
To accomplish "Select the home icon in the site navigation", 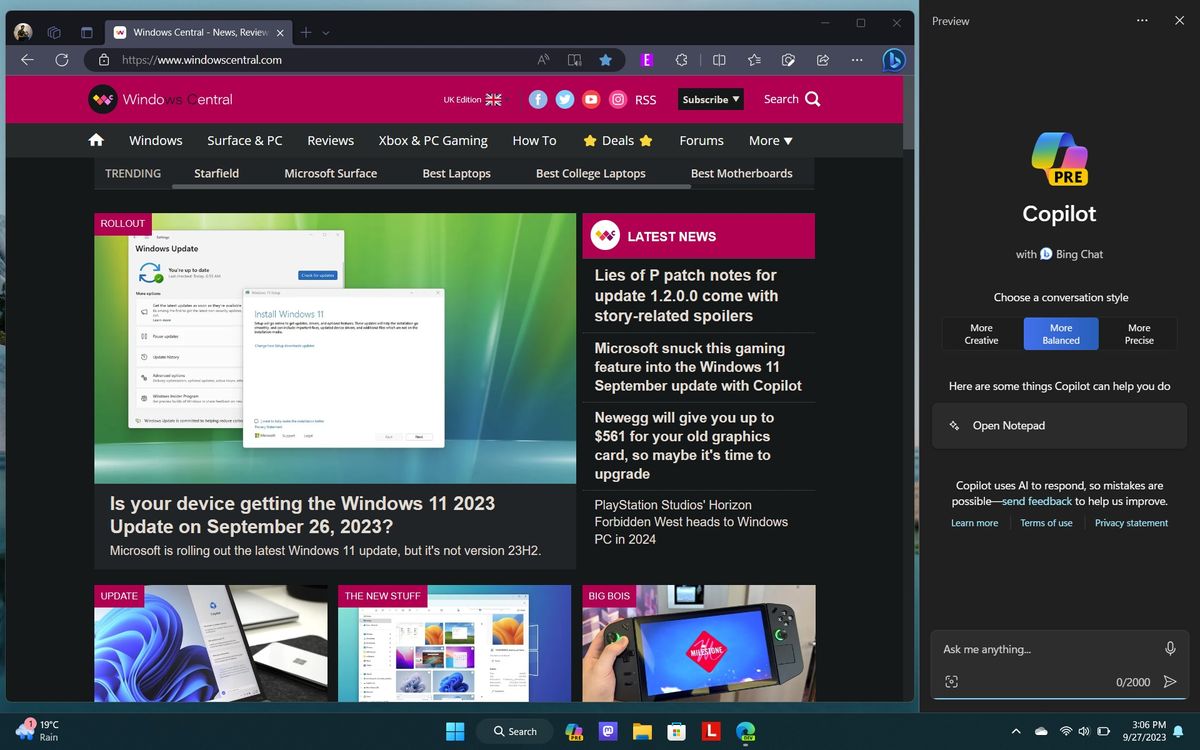I will (x=96, y=140).
